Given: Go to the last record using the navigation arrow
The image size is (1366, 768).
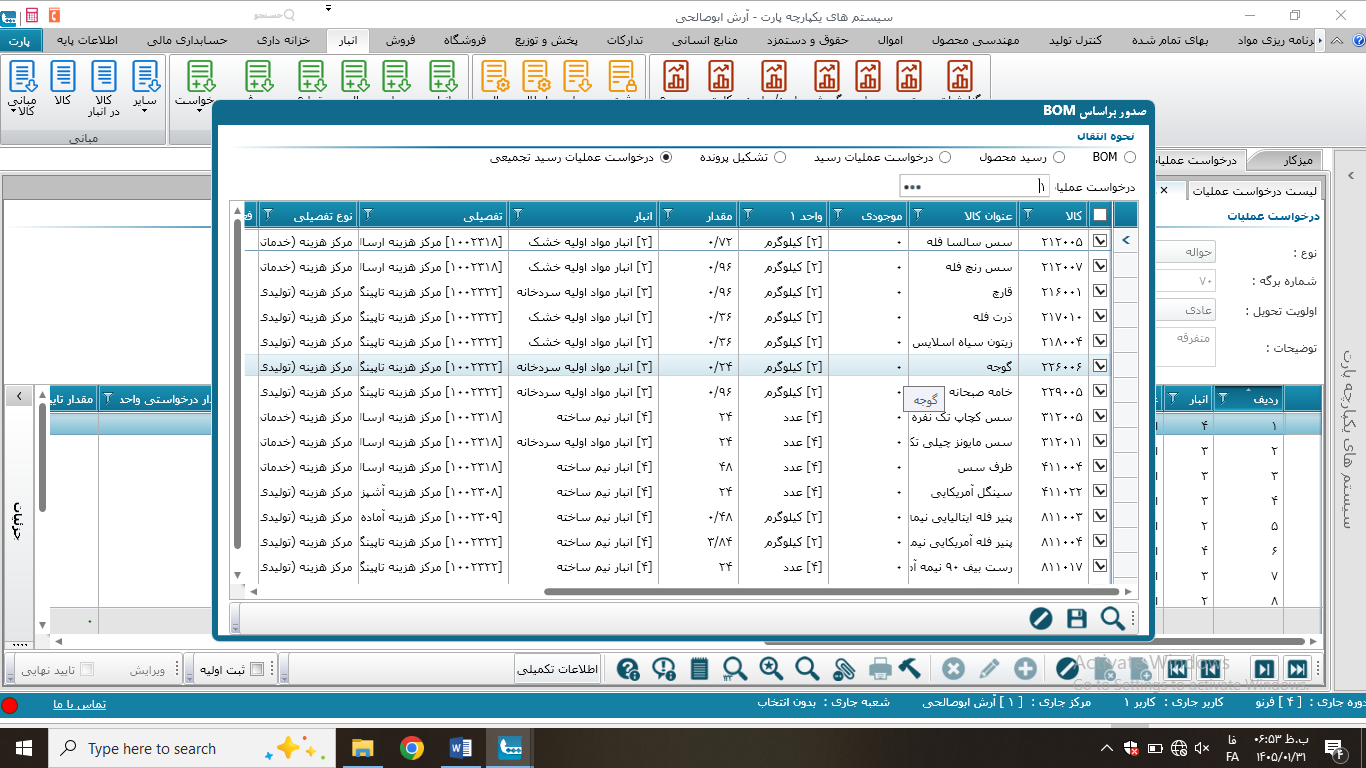Looking at the screenshot, I should click(x=1297, y=669).
